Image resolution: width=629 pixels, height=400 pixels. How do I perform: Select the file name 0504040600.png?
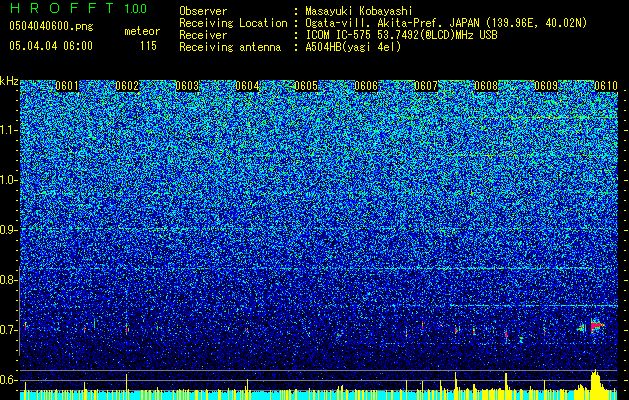(51, 26)
